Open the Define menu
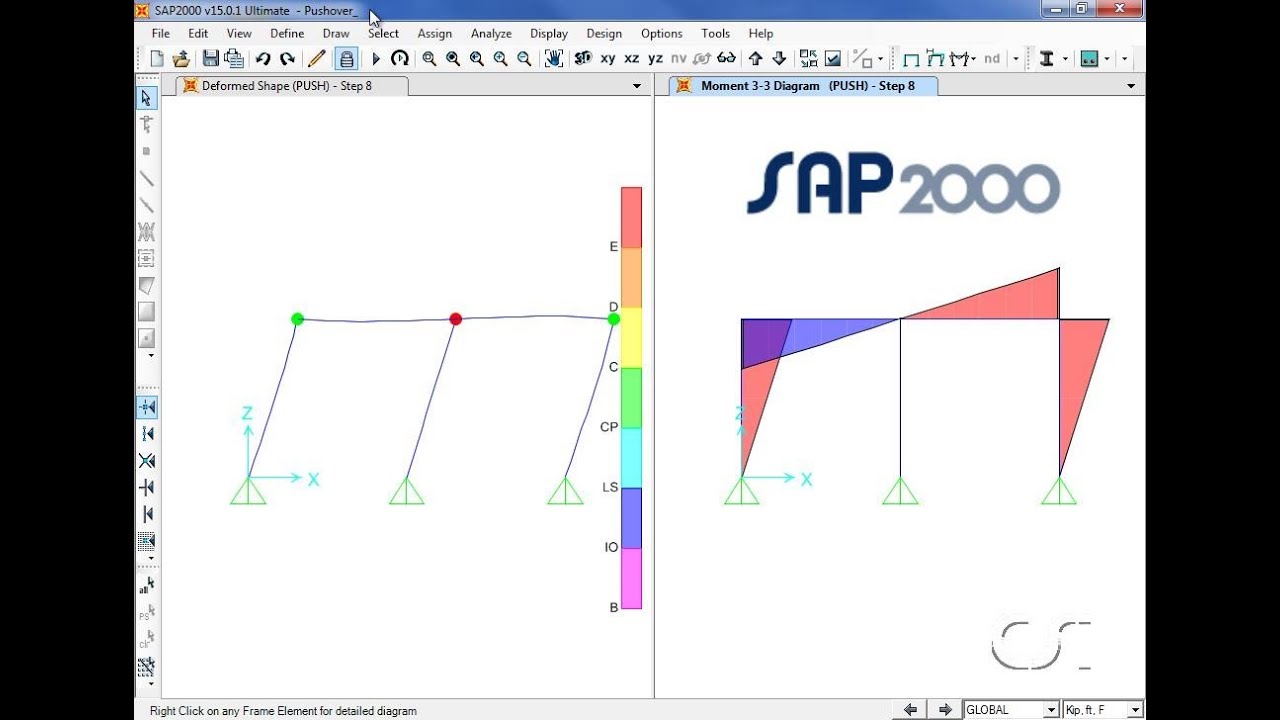This screenshot has width=1280, height=720. (287, 33)
